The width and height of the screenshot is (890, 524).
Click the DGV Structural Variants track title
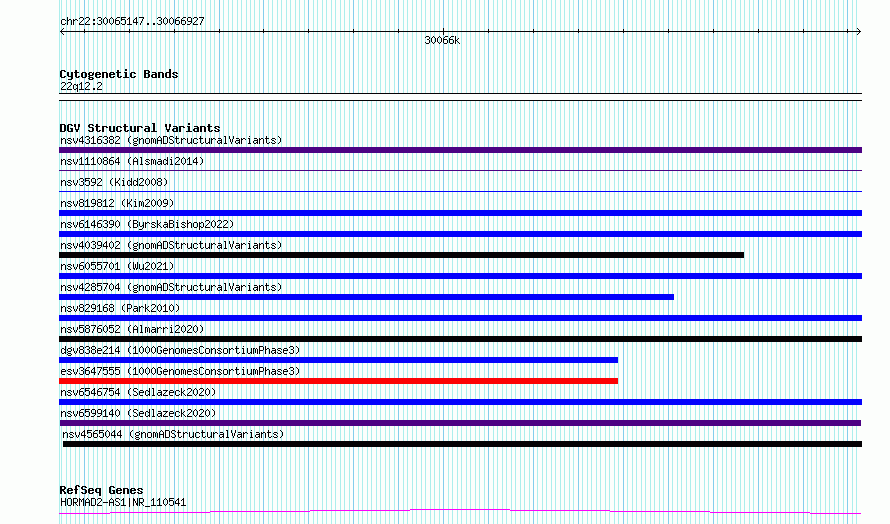pos(140,128)
